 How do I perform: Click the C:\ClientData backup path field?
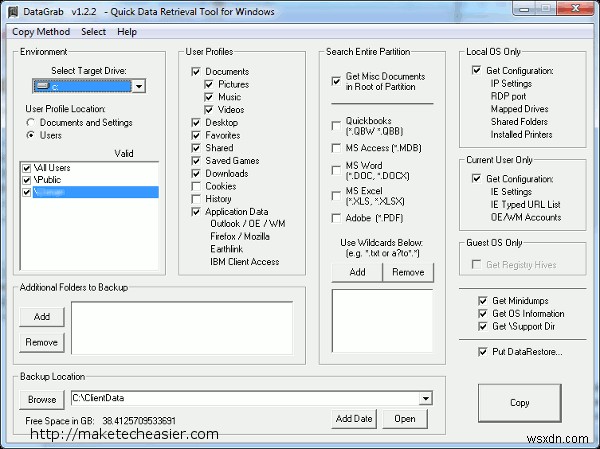pyautogui.click(x=245, y=398)
